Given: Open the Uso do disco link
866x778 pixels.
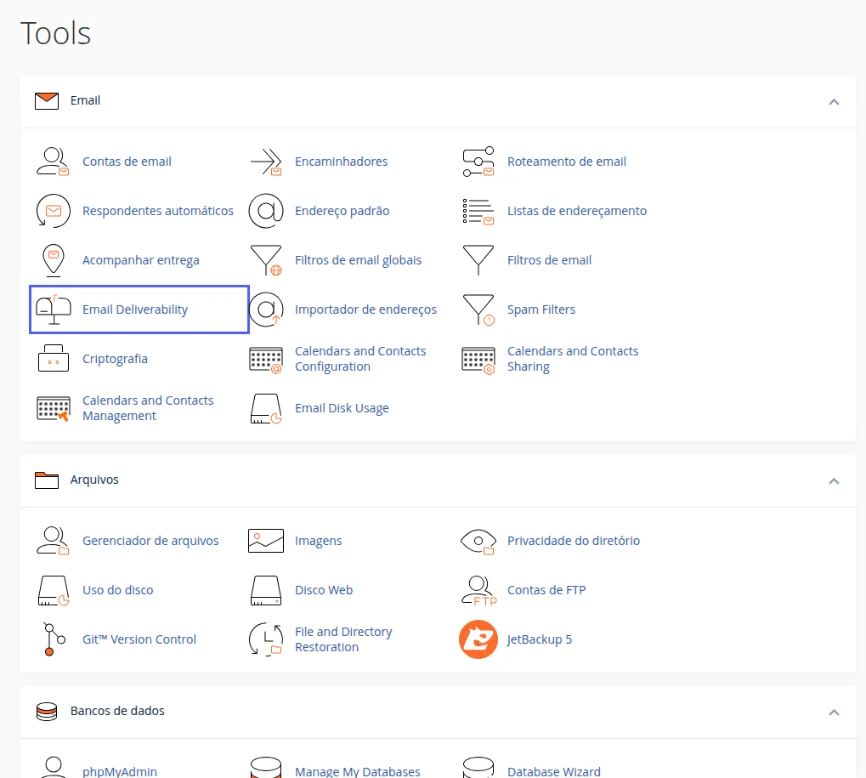Looking at the screenshot, I should [118, 590].
